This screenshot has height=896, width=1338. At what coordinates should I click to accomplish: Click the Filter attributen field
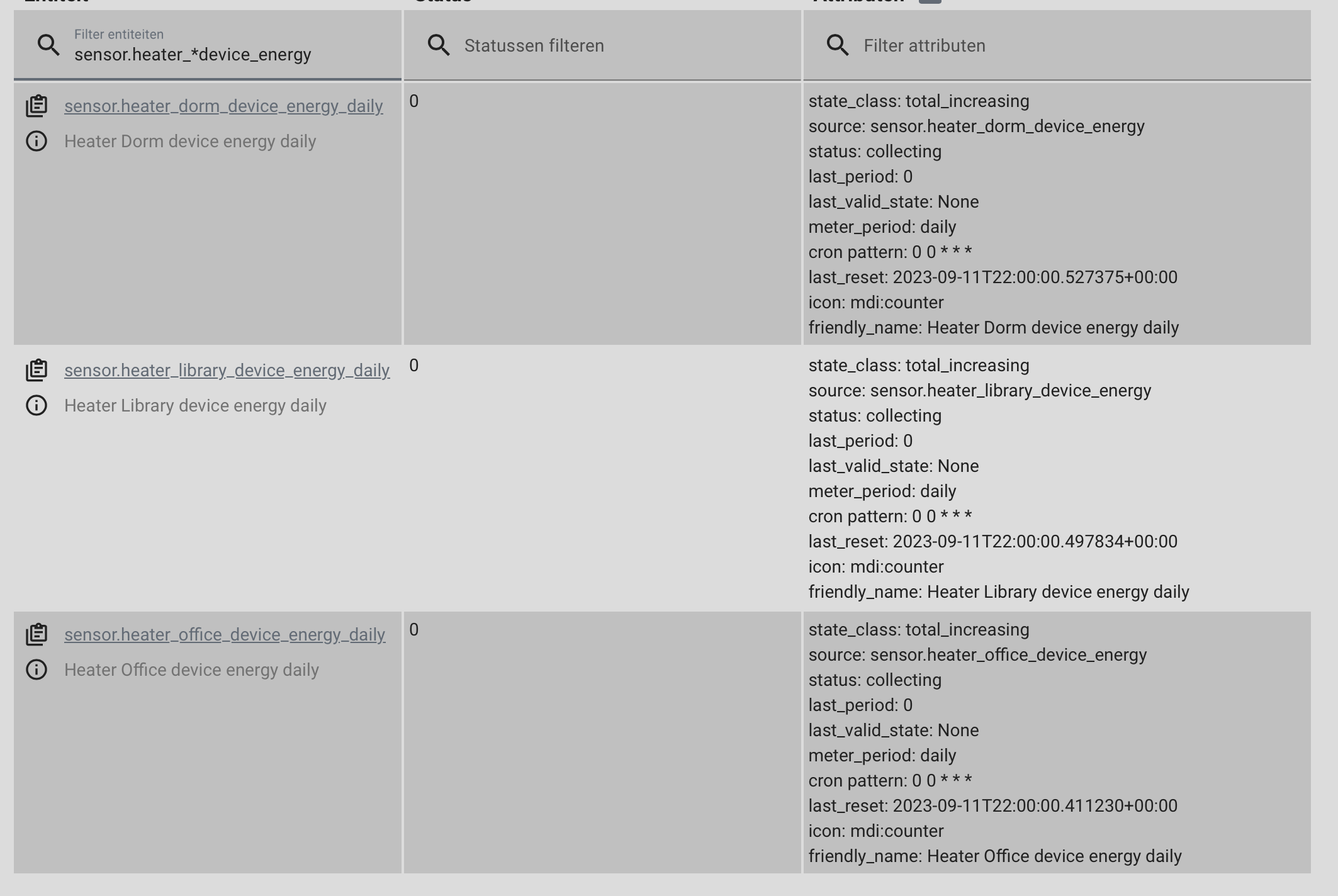click(924, 45)
